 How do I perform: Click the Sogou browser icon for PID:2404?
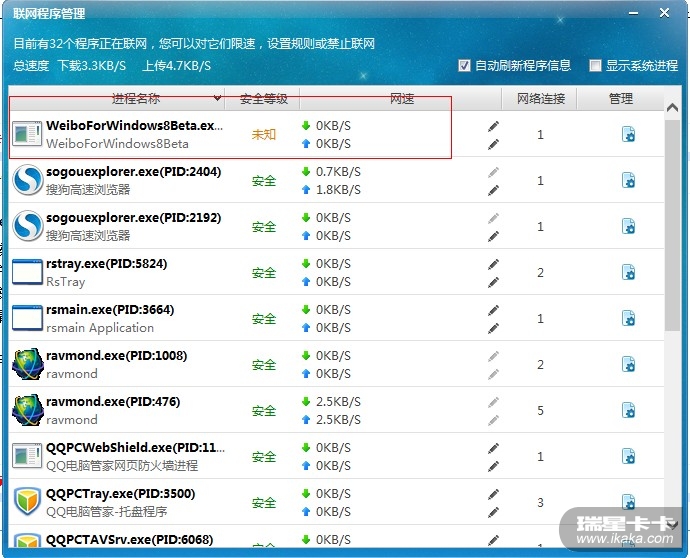(28, 180)
